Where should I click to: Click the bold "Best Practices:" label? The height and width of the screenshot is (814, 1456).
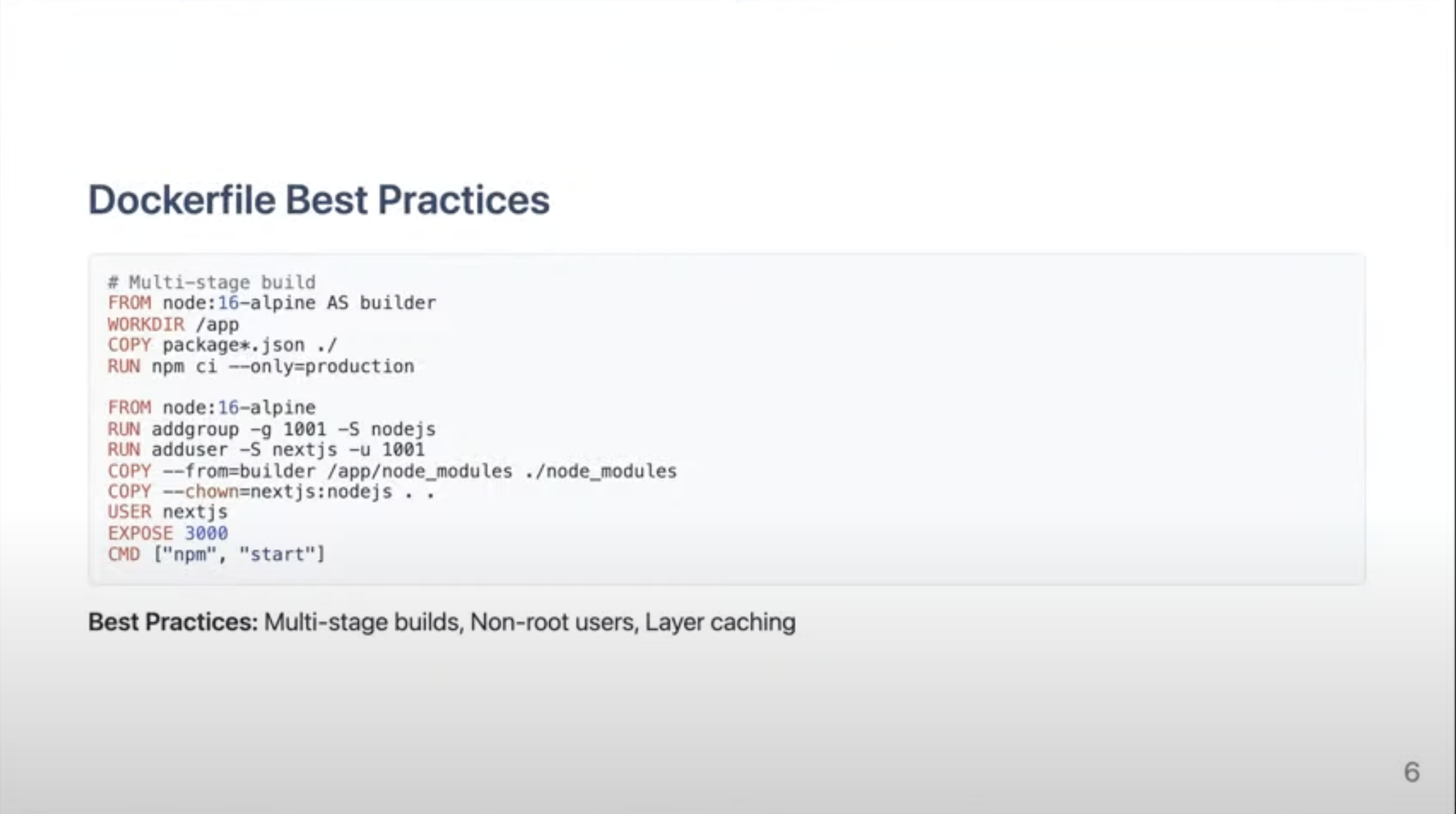tap(173, 622)
